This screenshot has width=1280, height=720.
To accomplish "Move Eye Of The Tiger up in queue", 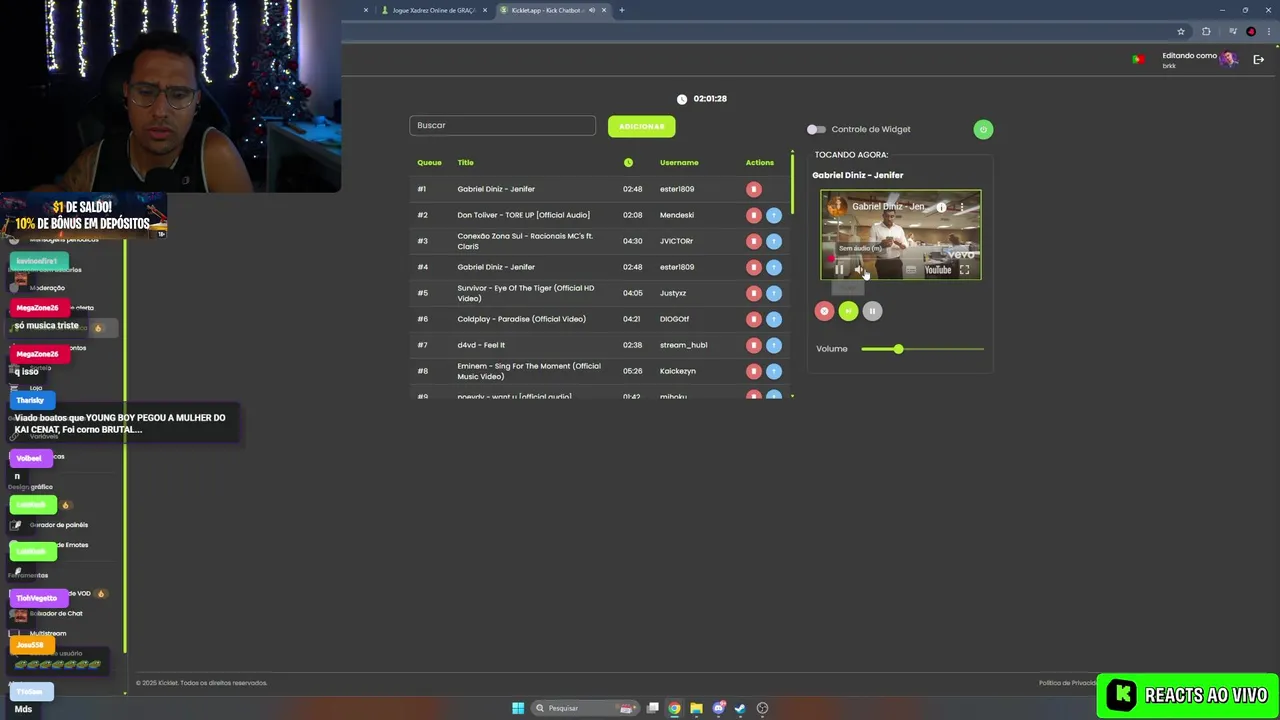I will pyautogui.click(x=774, y=293).
